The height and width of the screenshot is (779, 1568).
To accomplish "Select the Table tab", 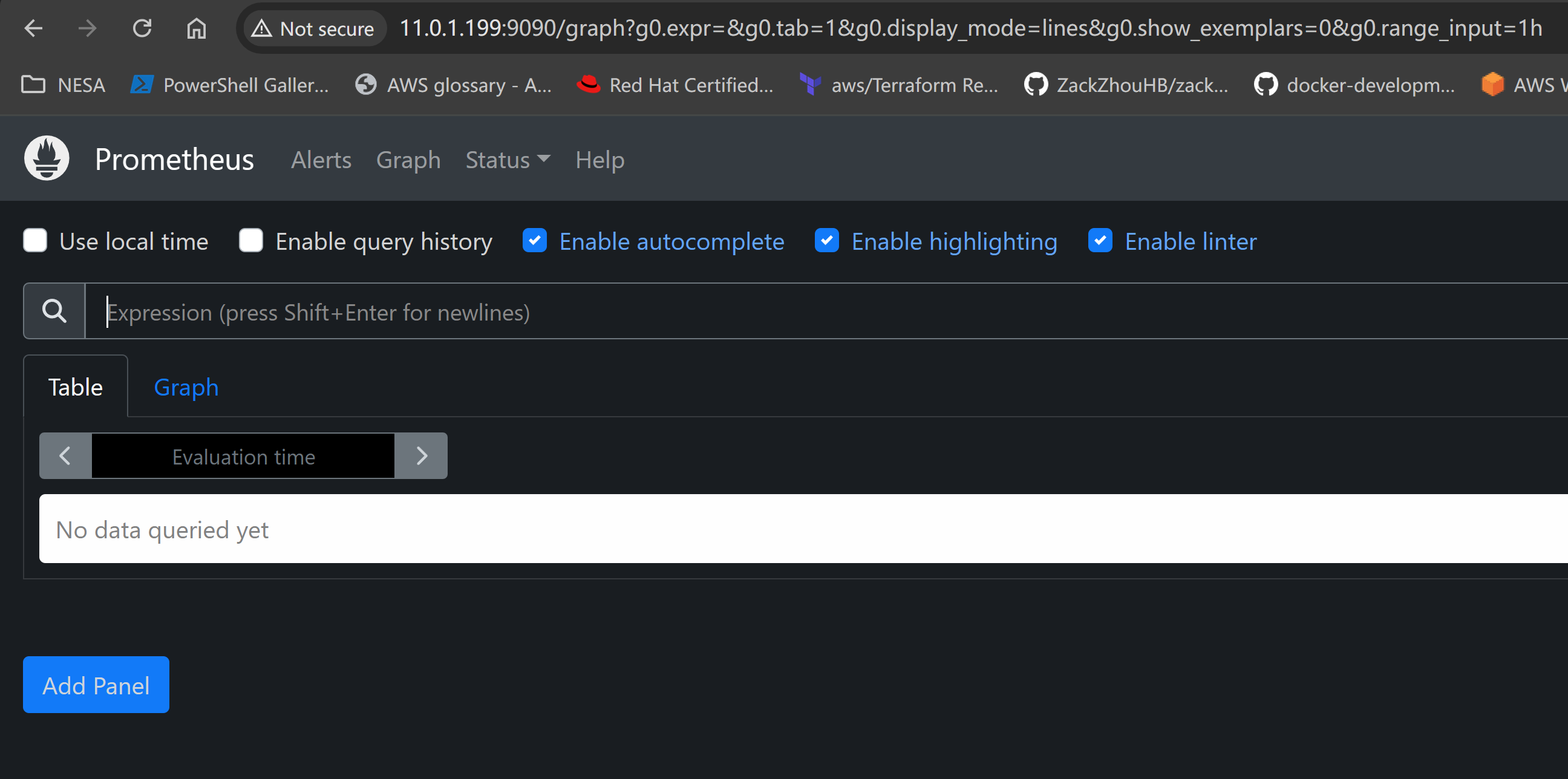I will coord(76,387).
